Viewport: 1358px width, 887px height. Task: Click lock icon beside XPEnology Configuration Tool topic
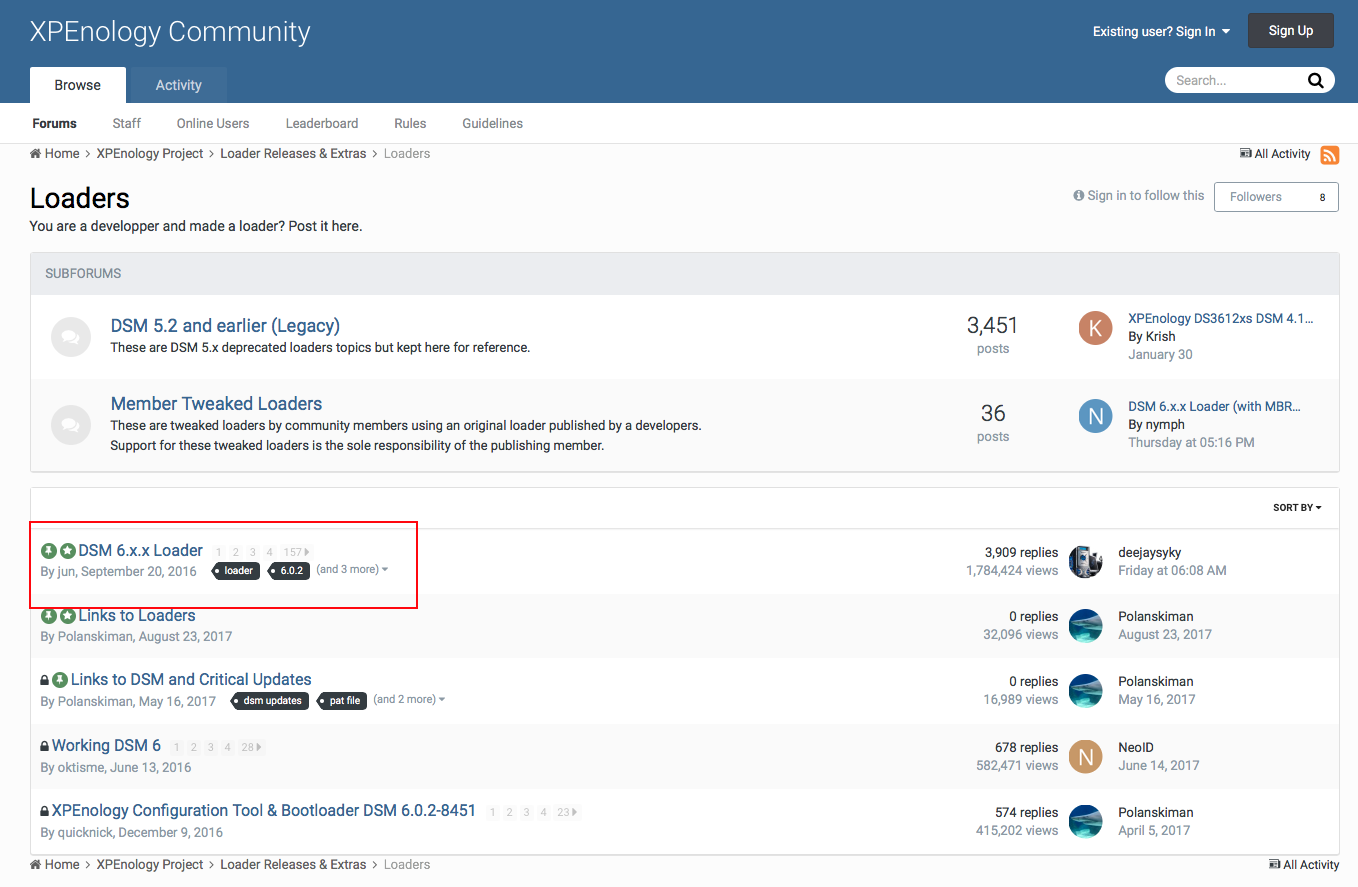(x=44, y=811)
